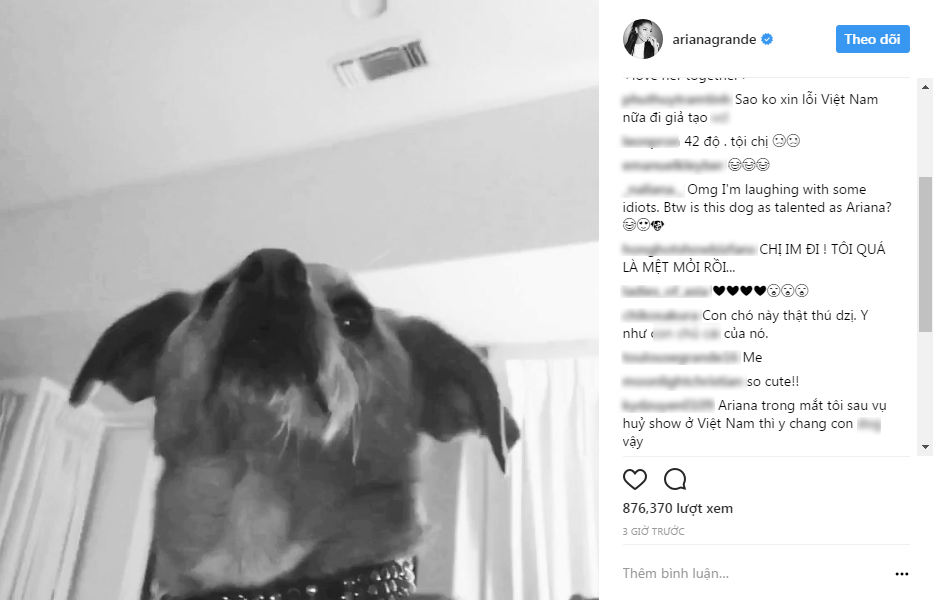933x600 pixels.
Task: Open the arianagrande username link
Action: tap(714, 39)
